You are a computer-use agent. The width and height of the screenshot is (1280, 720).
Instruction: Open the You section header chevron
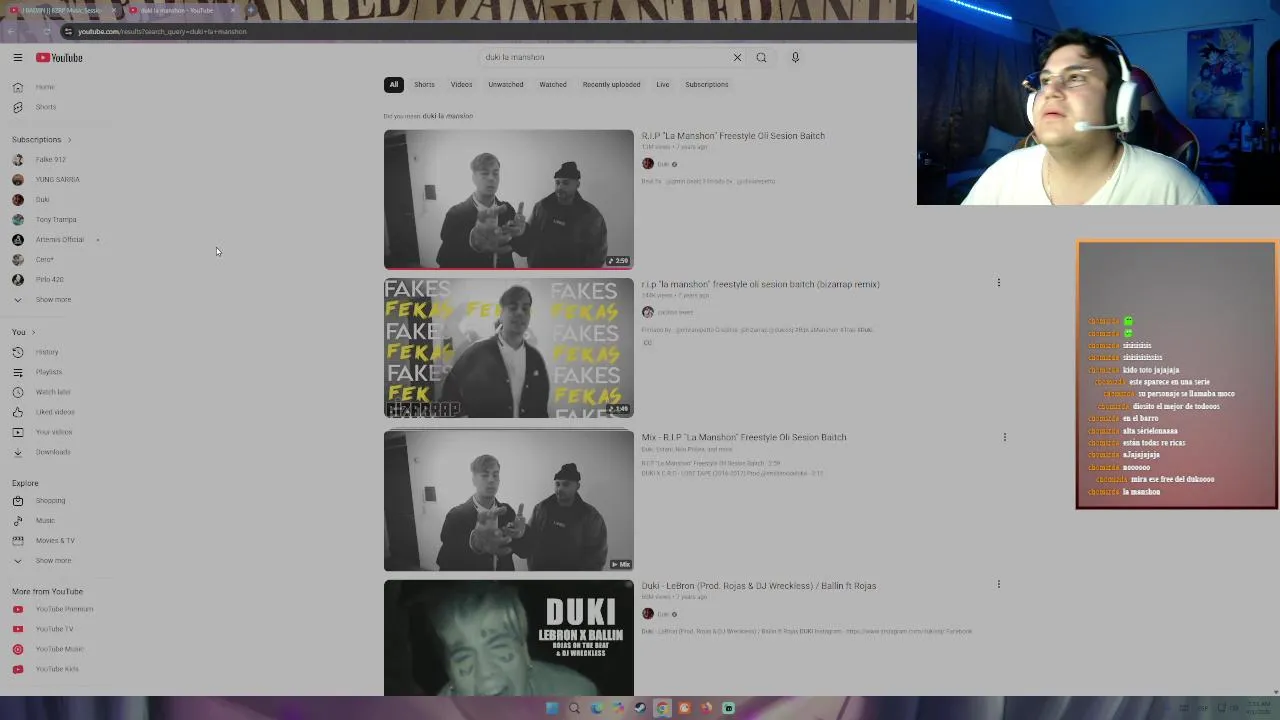point(33,332)
